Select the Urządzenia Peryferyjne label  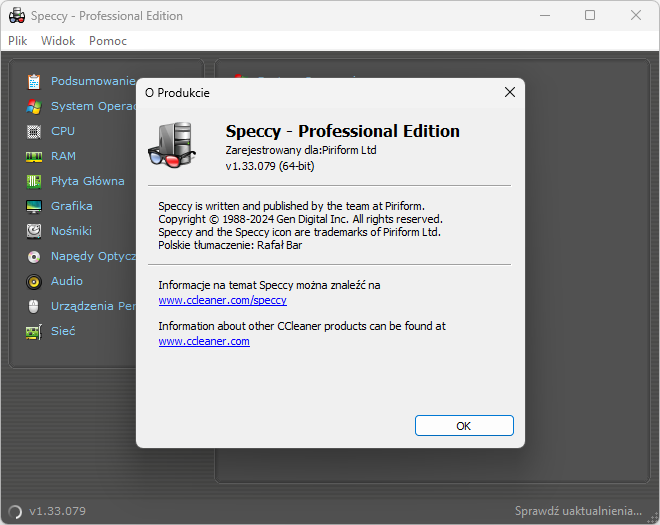pos(93,306)
